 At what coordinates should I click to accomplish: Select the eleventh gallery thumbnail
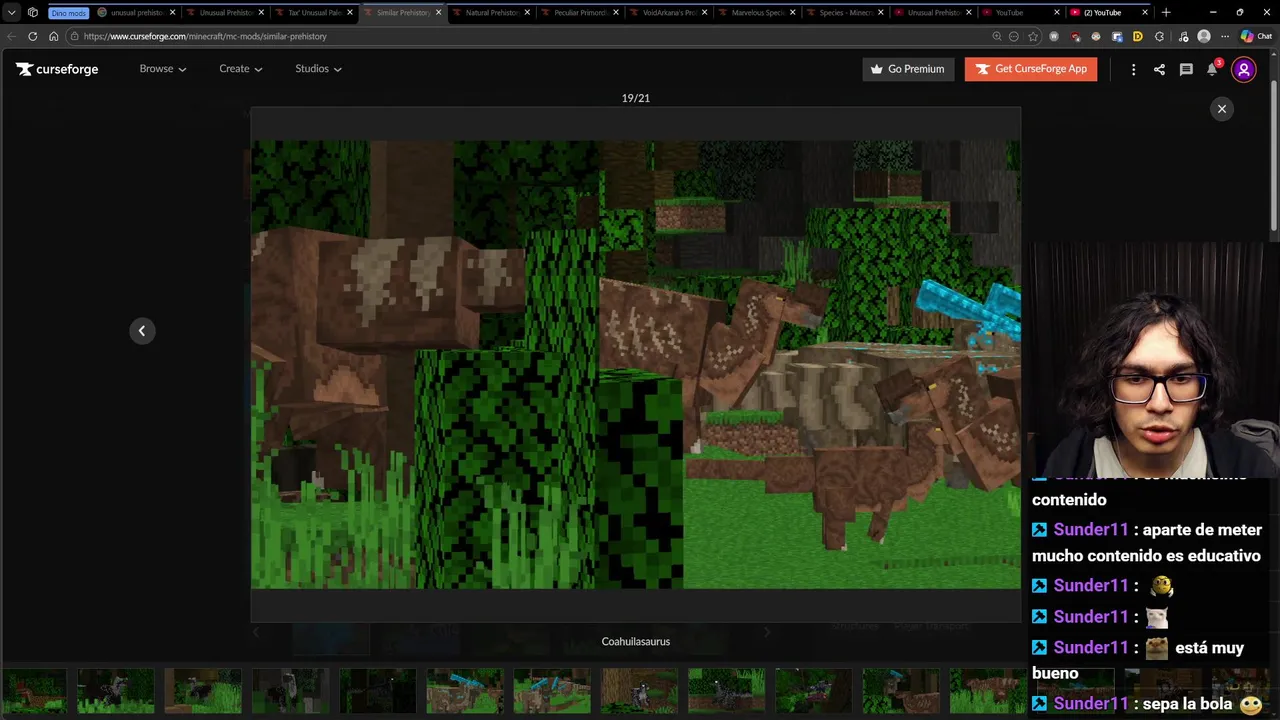pyautogui.click(x=901, y=692)
